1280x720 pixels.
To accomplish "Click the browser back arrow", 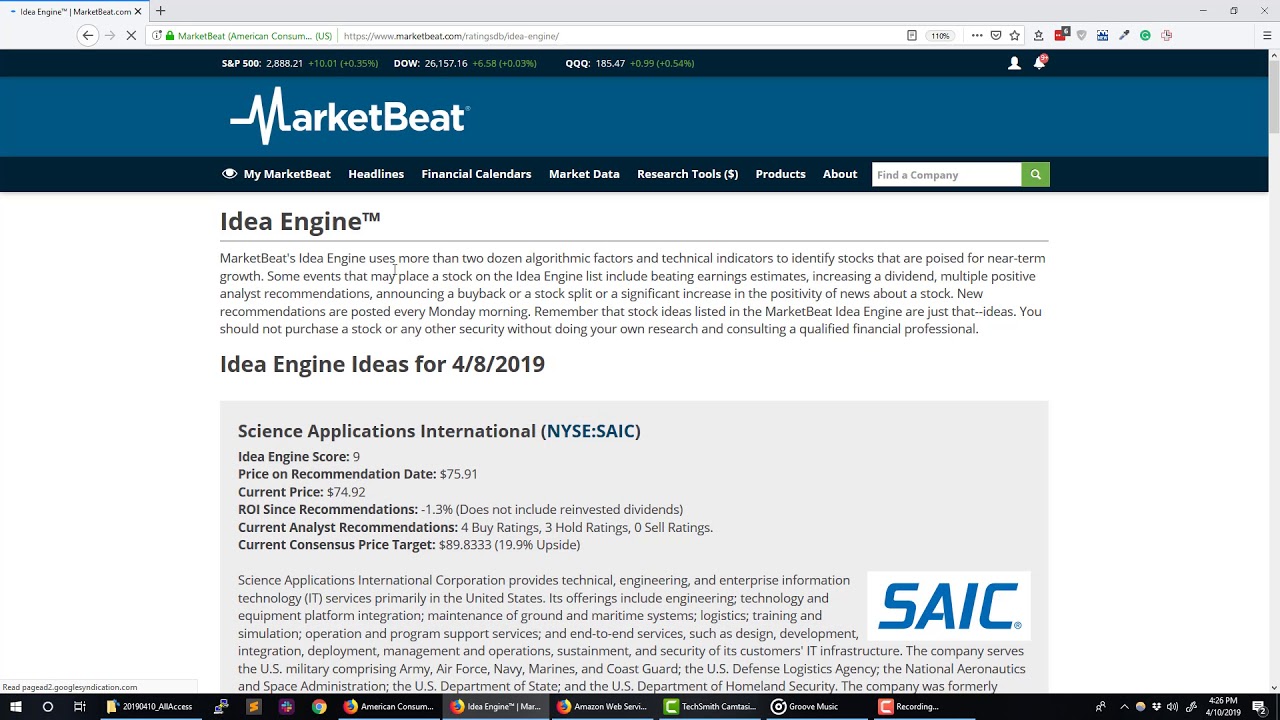I will [88, 35].
